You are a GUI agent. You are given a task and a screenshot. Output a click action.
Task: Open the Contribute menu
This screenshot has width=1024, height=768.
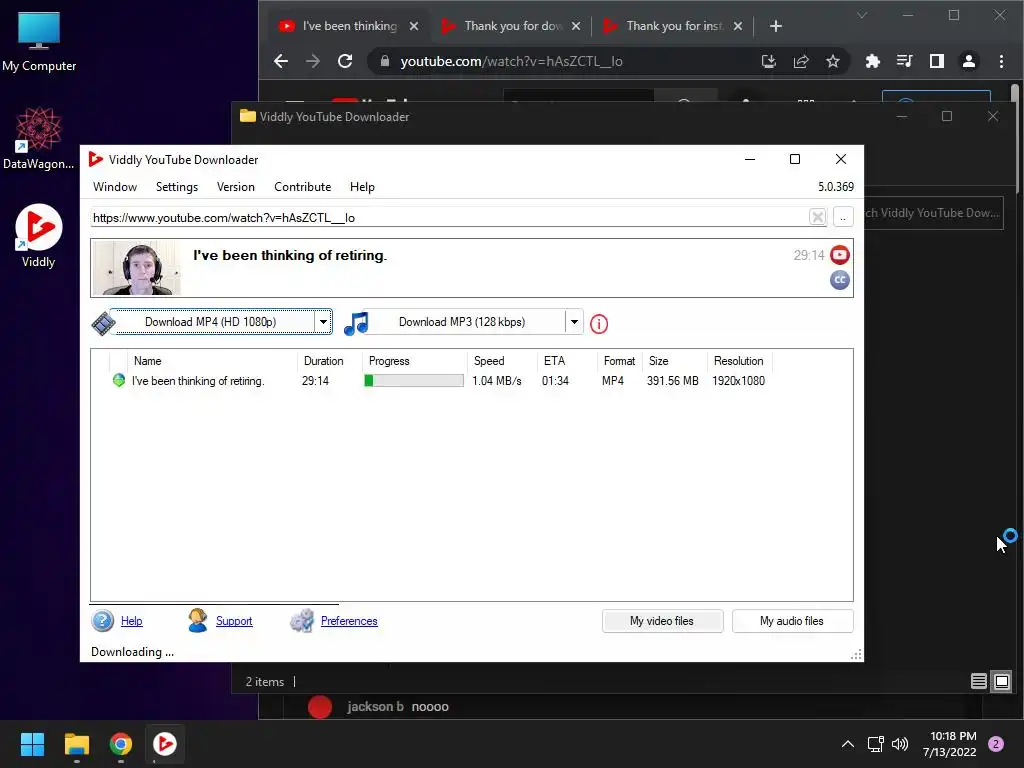tap(302, 187)
